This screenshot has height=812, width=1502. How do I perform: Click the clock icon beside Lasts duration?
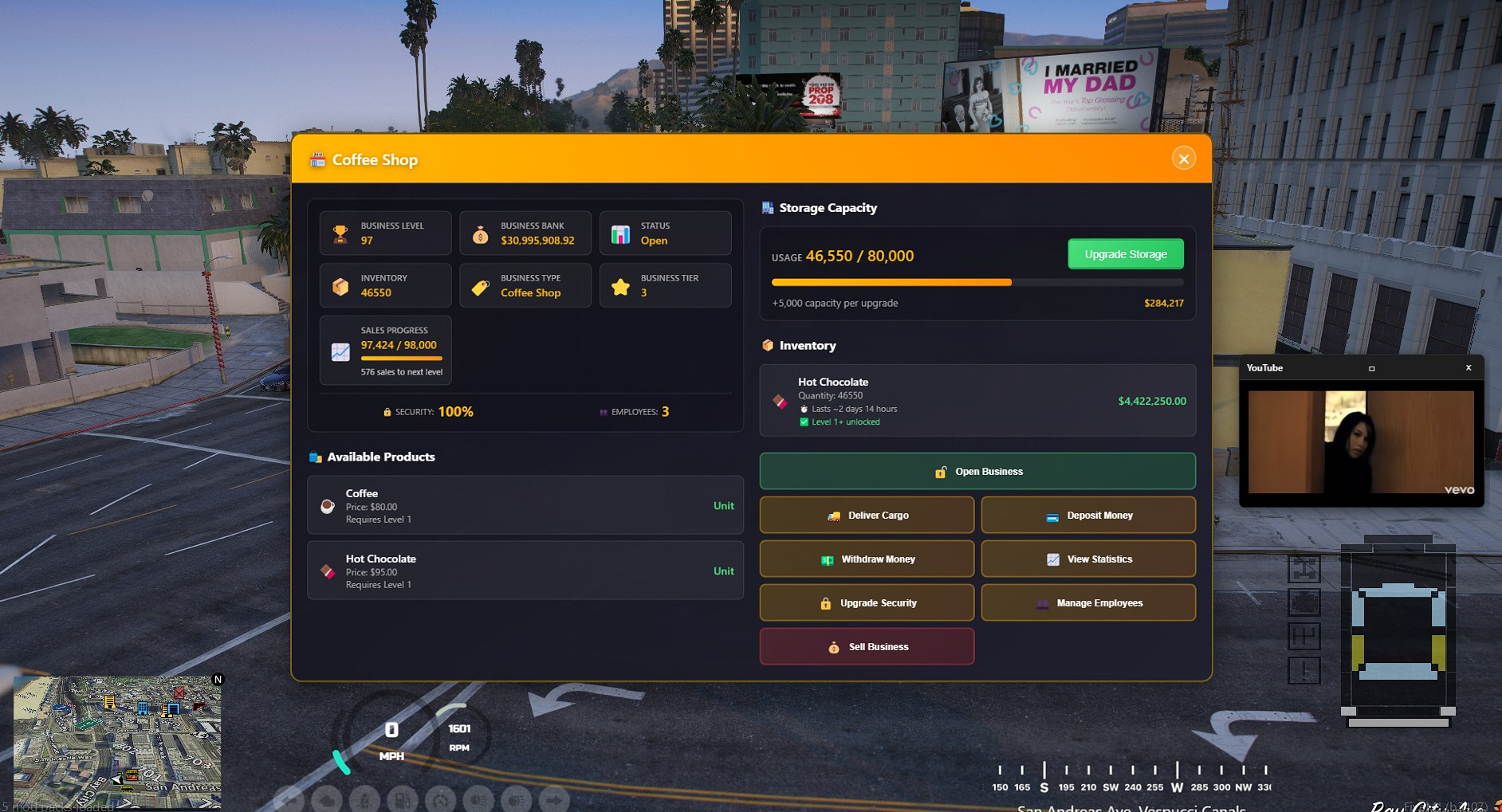tap(804, 409)
